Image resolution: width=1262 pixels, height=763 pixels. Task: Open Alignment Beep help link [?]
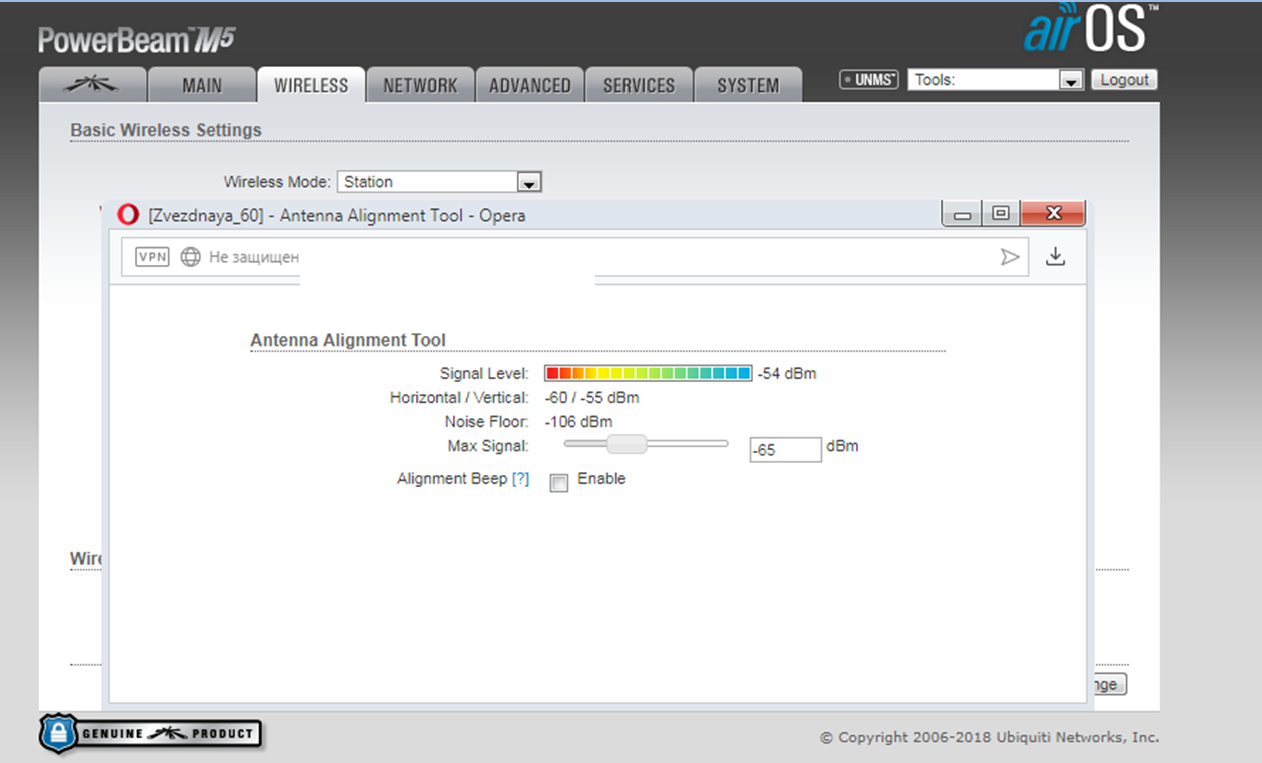(520, 479)
